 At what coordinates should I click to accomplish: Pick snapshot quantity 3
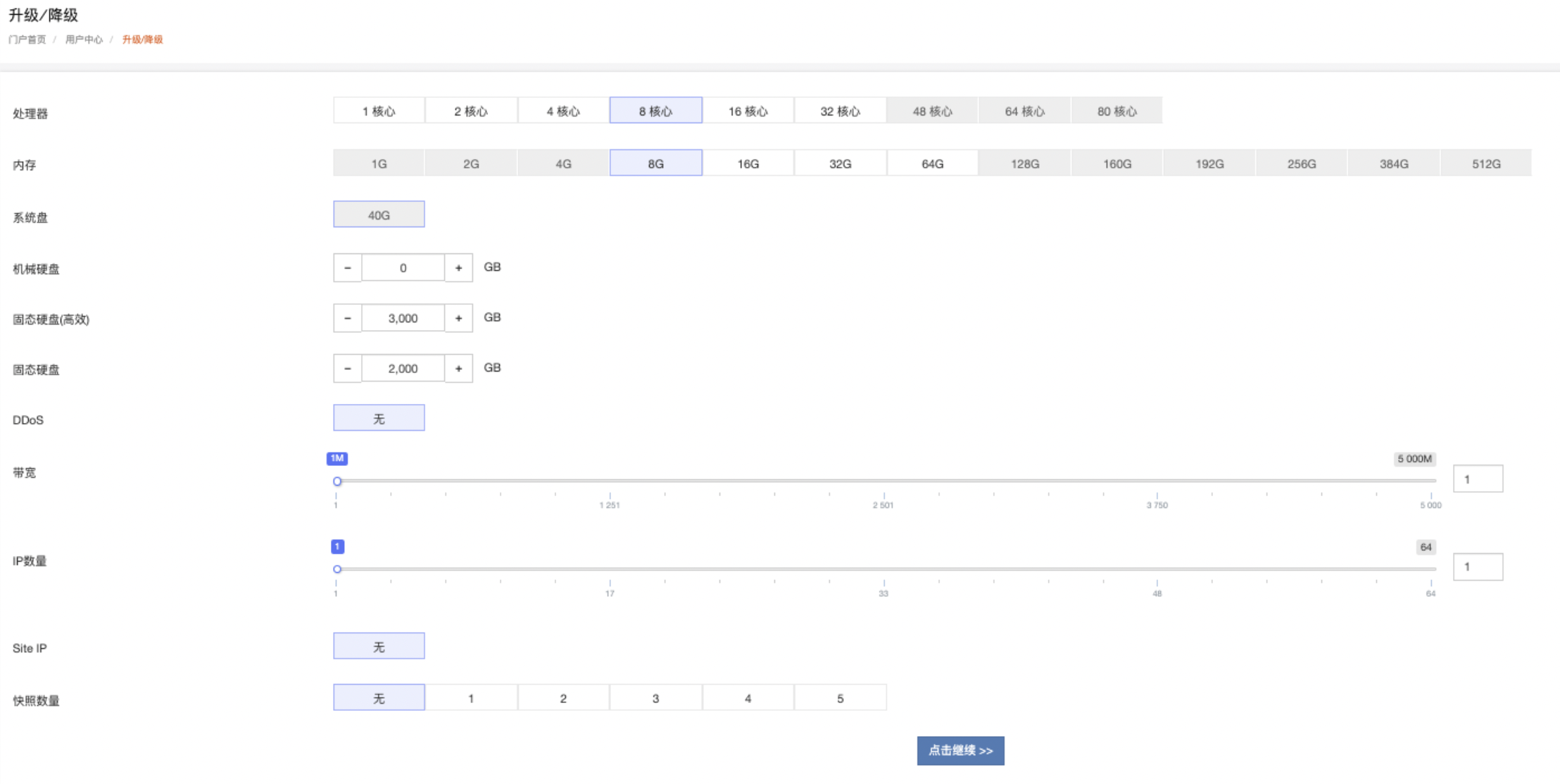tap(655, 698)
